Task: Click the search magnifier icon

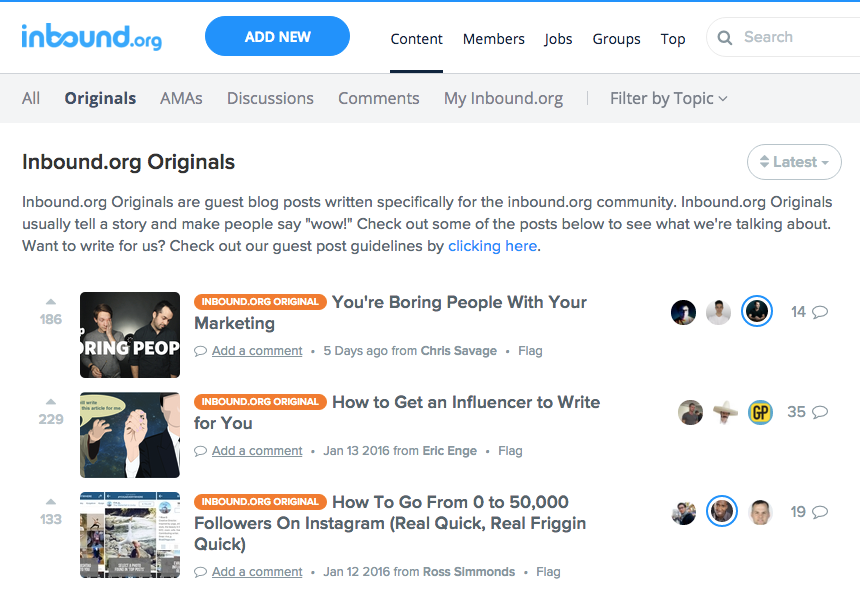Action: click(x=725, y=37)
